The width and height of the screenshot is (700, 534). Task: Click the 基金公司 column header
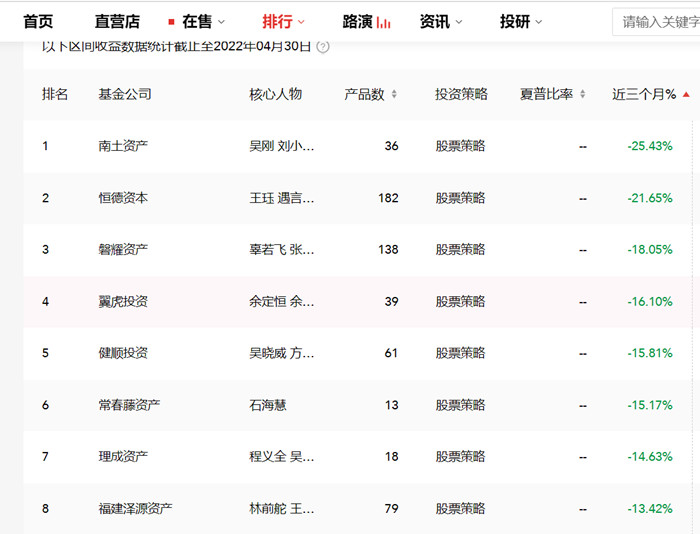(x=125, y=94)
